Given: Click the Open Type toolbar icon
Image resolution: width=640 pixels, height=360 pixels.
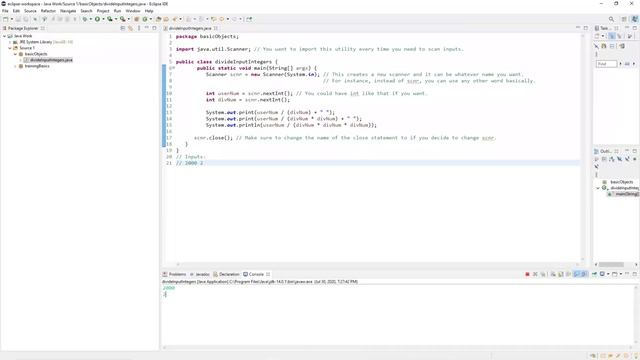Looking at the screenshot, I should [x=158, y=19].
